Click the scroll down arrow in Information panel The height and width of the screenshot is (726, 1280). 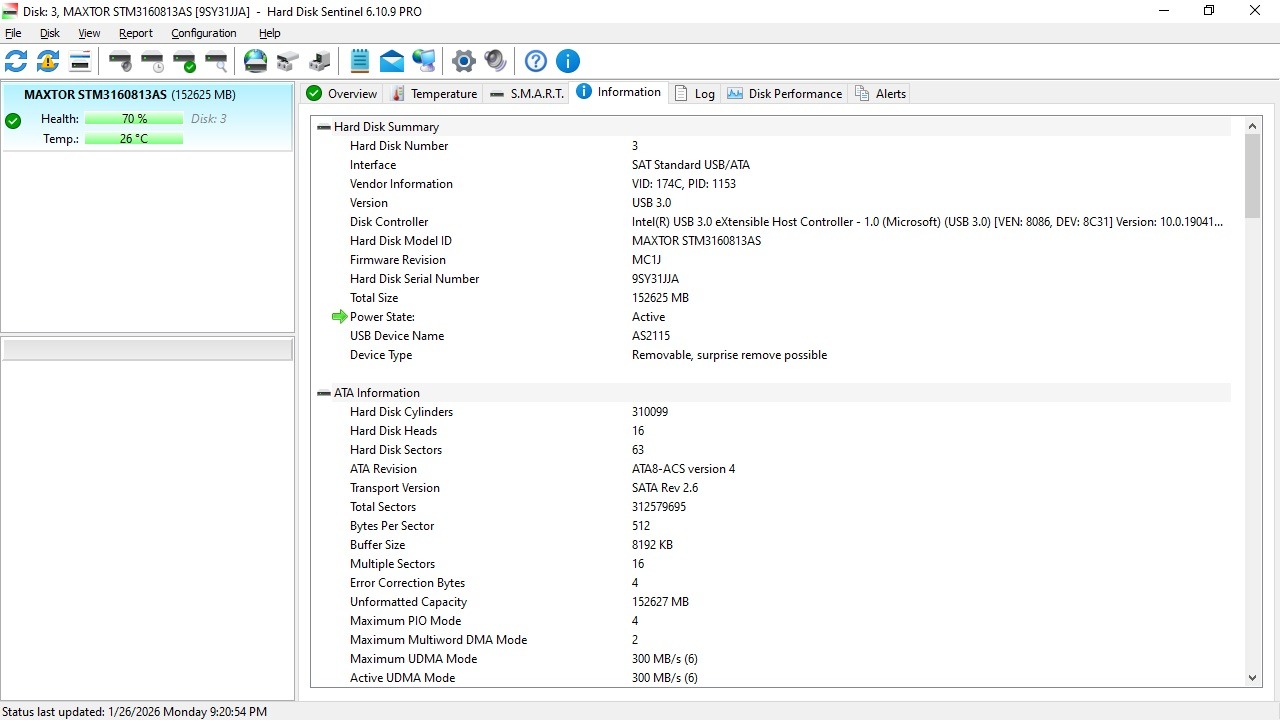pos(1253,678)
